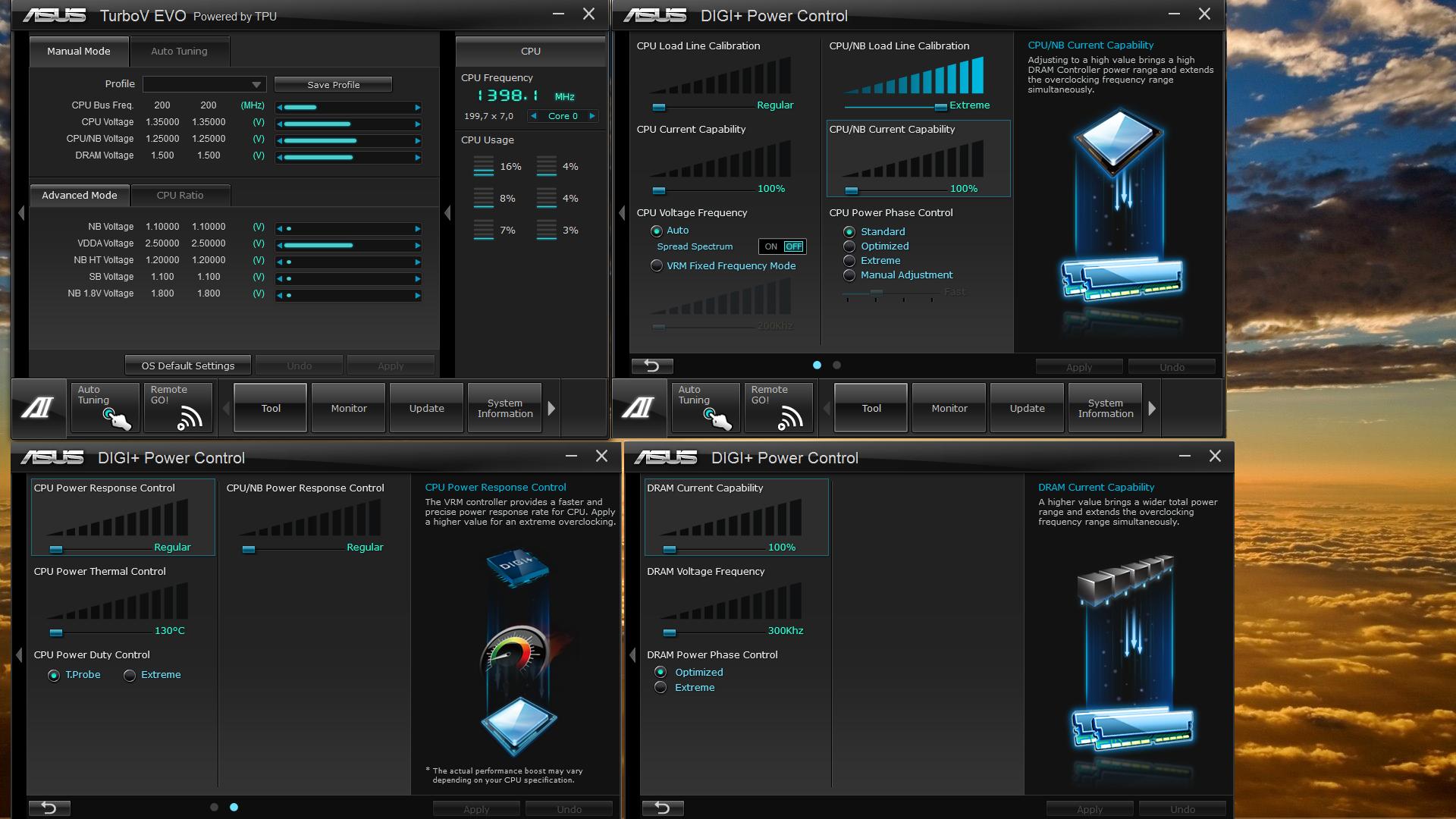
Task: Open the CPU Ratio tab
Action: pos(180,196)
